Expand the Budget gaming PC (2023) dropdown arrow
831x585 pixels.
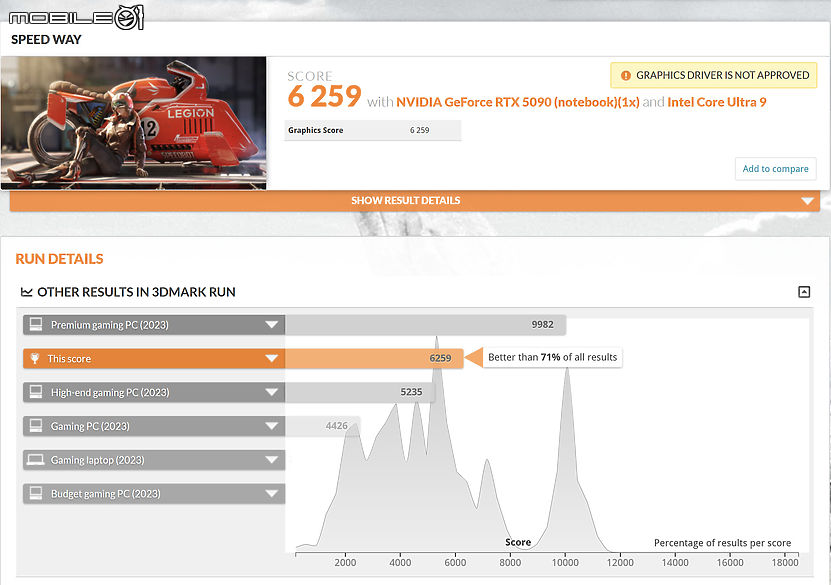point(271,494)
